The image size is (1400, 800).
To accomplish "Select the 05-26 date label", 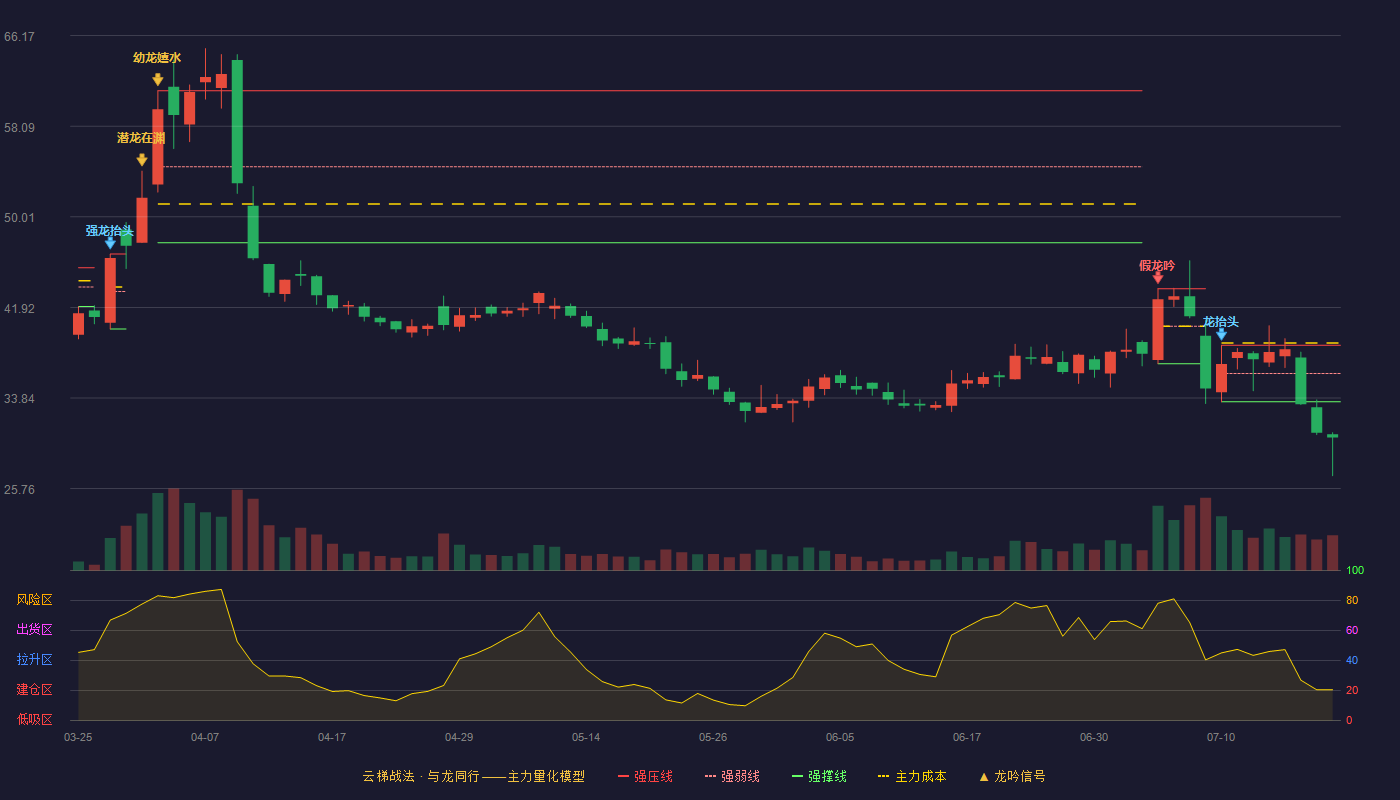I will 713,737.
